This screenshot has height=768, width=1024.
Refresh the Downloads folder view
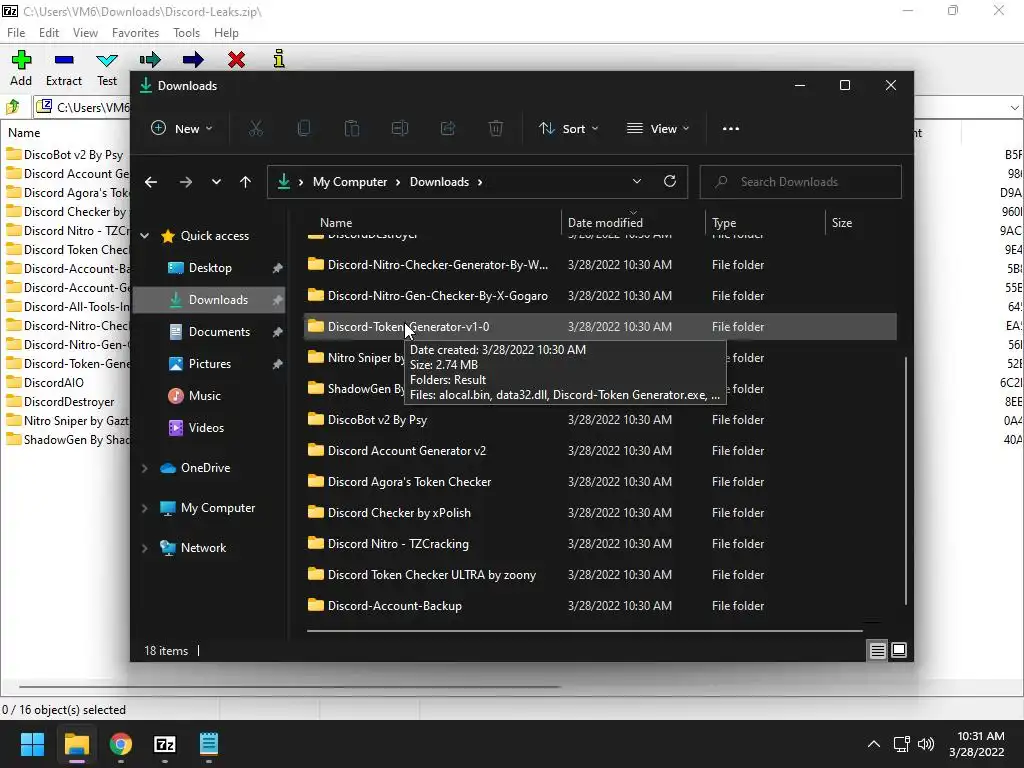(x=670, y=182)
